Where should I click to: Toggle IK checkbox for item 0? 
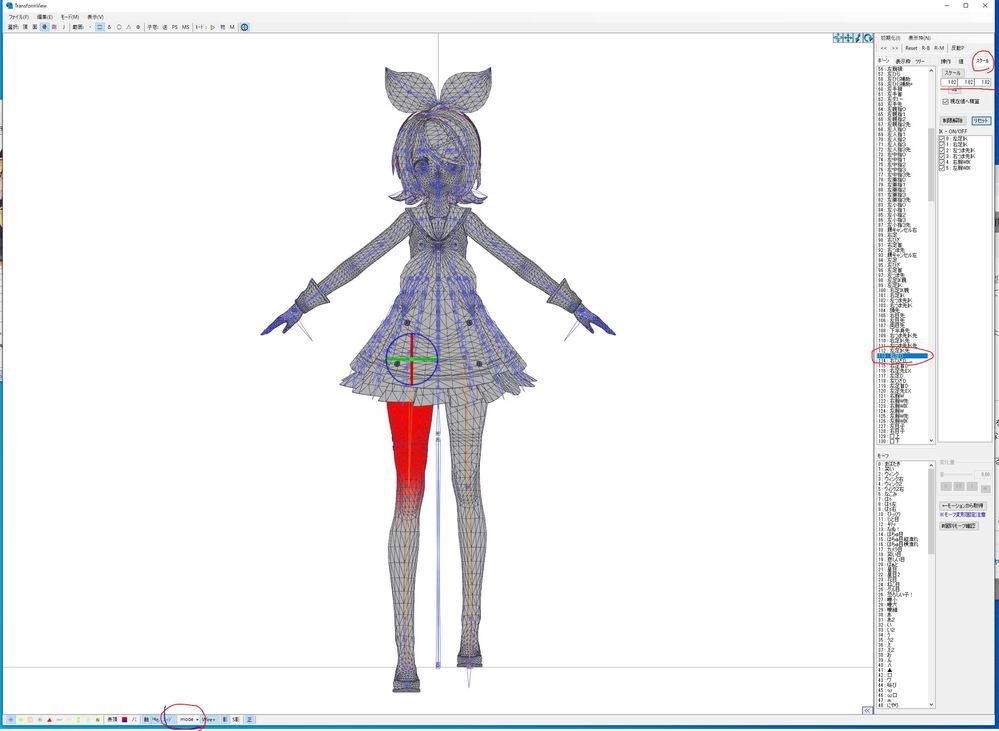pos(942,138)
